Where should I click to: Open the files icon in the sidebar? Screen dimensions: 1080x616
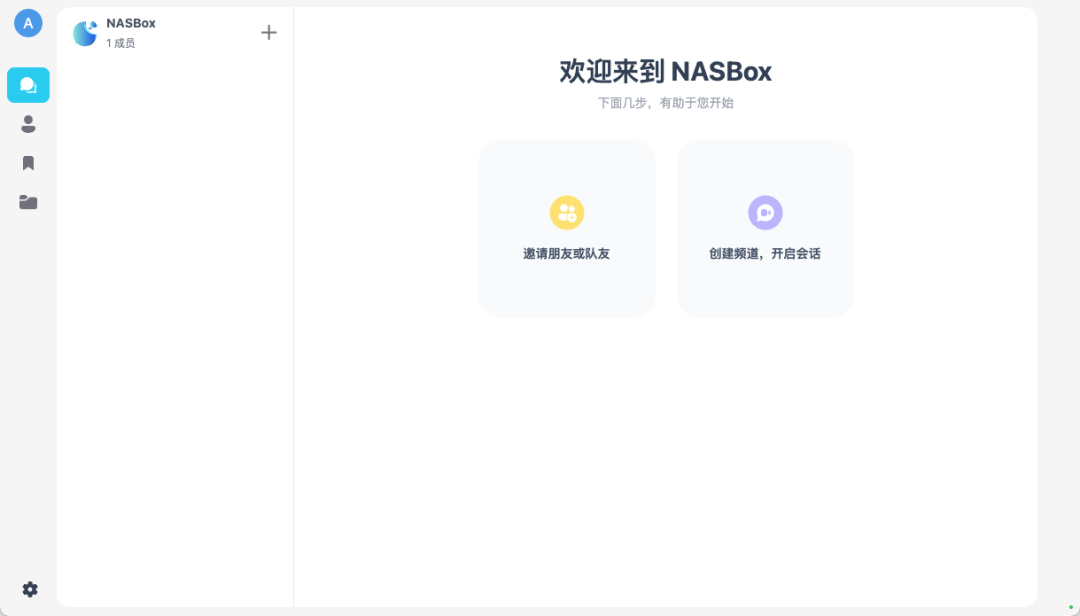click(x=27, y=201)
